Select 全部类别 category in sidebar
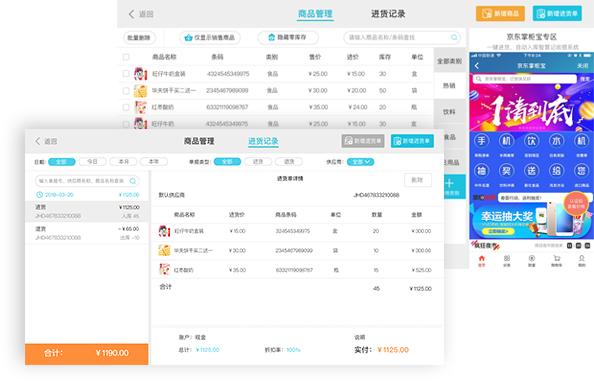The height and width of the screenshot is (383, 594). pos(450,61)
